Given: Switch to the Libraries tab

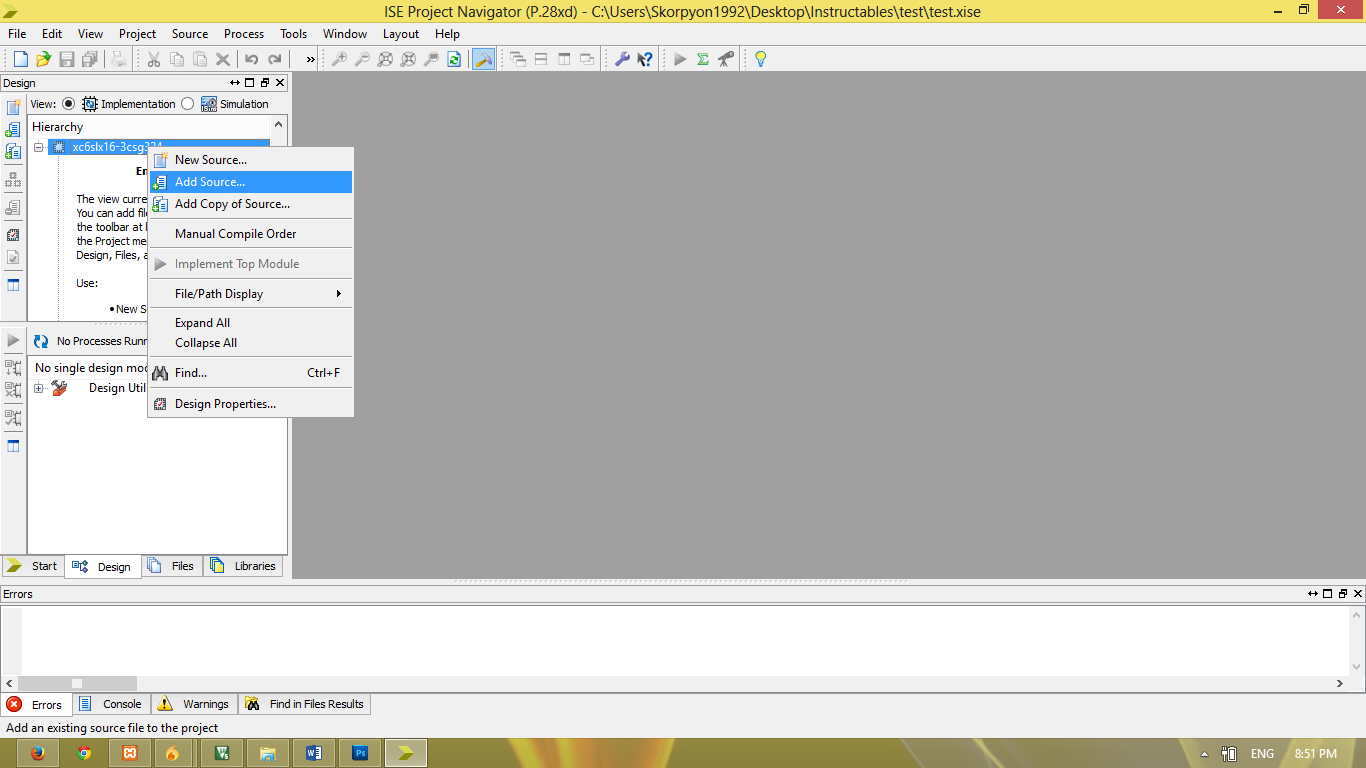Looking at the screenshot, I should tap(243, 566).
